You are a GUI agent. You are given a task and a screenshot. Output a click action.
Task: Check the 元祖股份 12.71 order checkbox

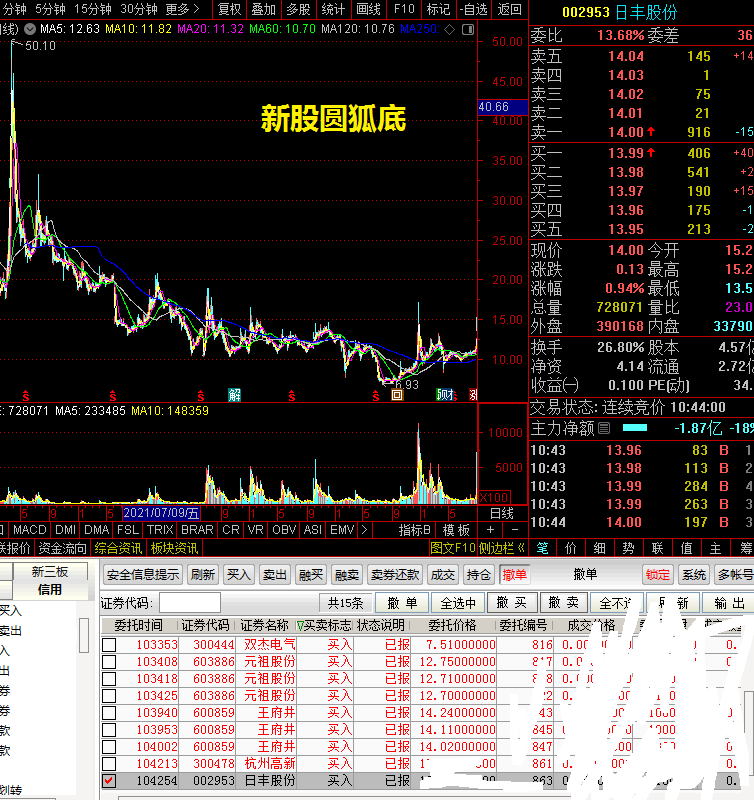tap(109, 679)
